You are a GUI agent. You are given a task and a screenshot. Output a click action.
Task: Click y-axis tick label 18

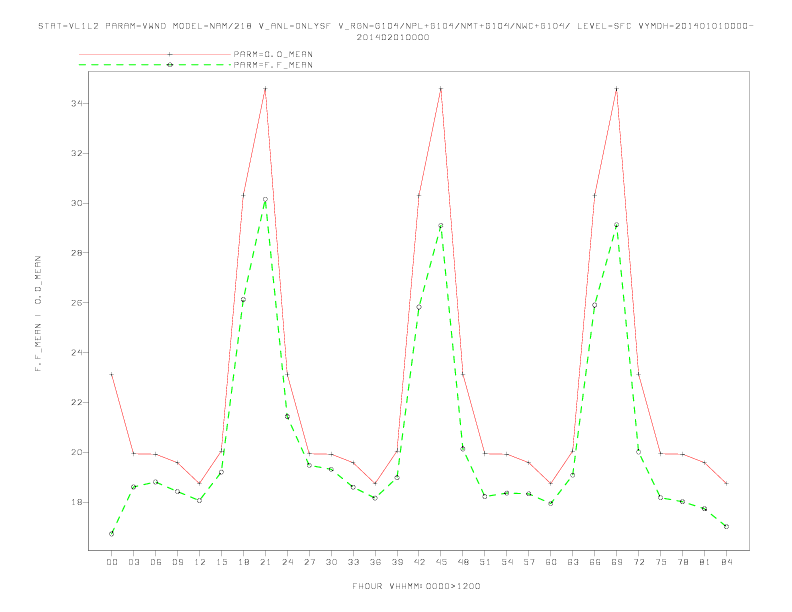coord(77,502)
